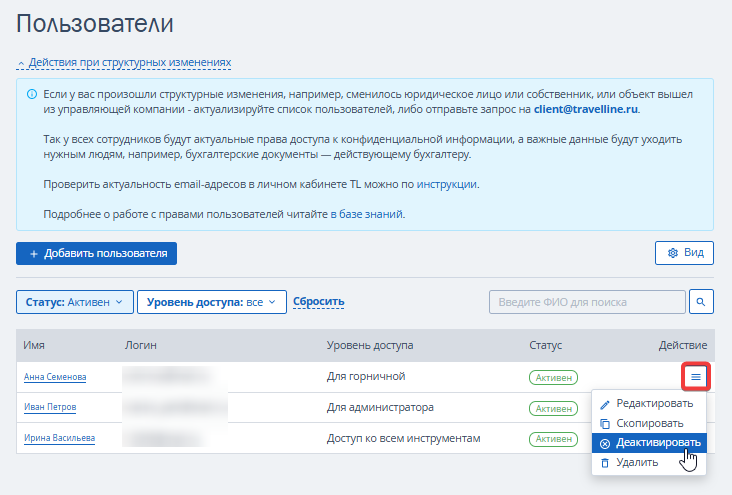Follow the инструкции link
The image size is (732, 495).
(x=446, y=184)
